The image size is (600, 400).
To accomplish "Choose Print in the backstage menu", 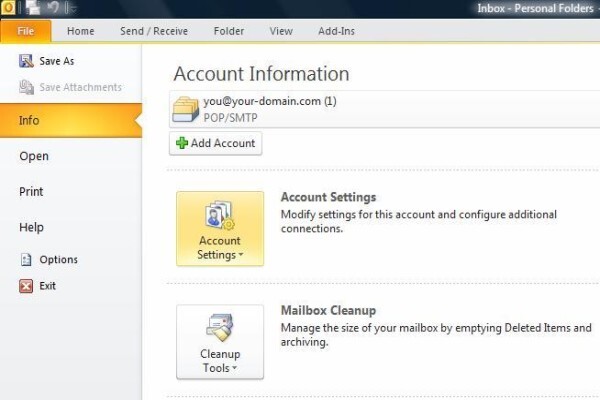I will (31, 191).
